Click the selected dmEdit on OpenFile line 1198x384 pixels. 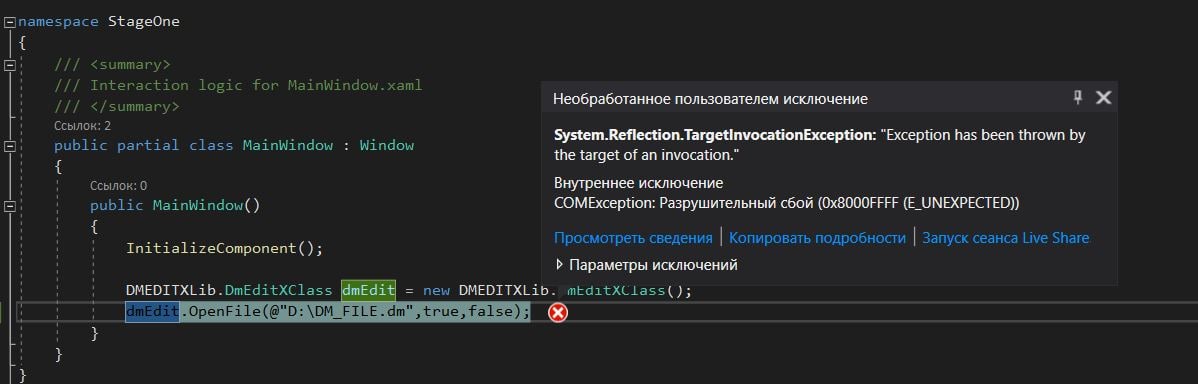(x=152, y=311)
